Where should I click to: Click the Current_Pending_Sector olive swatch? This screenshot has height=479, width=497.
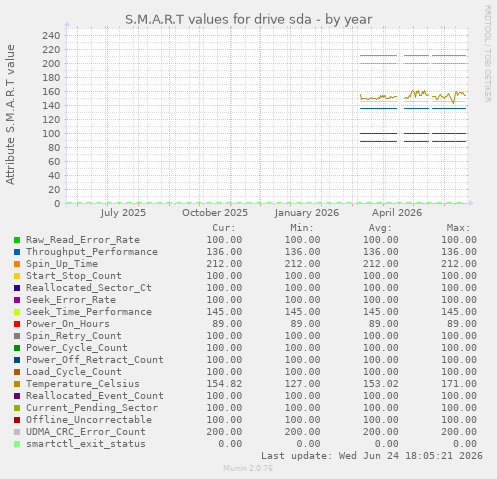pyautogui.click(x=17, y=408)
